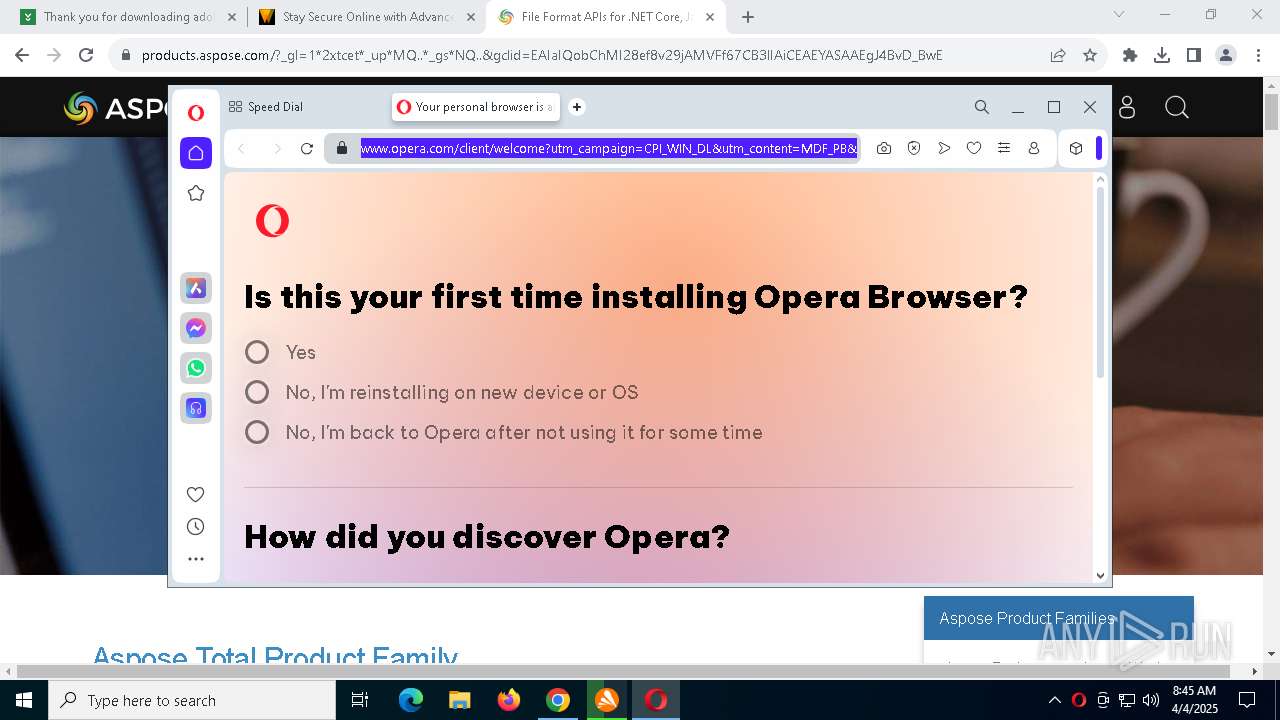The height and width of the screenshot is (720, 1280).
Task: Click Aspose Product Families panel header
Action: click(x=1058, y=618)
